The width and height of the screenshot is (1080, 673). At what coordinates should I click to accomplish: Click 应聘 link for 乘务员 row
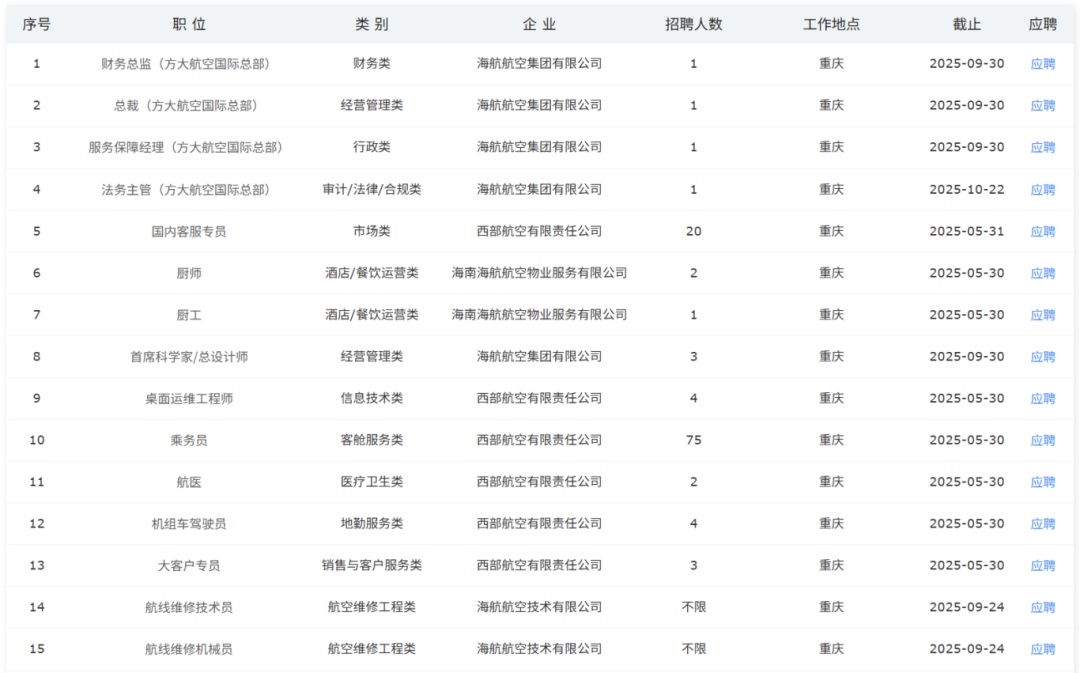pyautogui.click(x=1042, y=440)
